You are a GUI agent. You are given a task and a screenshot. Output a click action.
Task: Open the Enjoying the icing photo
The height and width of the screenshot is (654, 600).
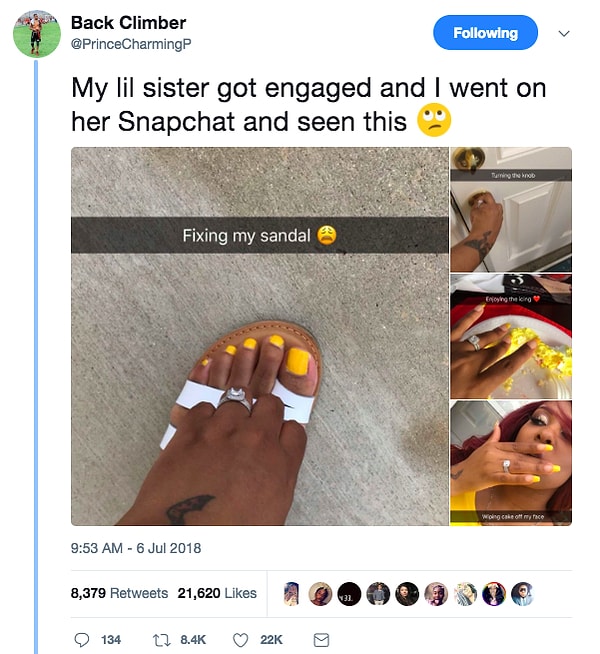pos(511,336)
